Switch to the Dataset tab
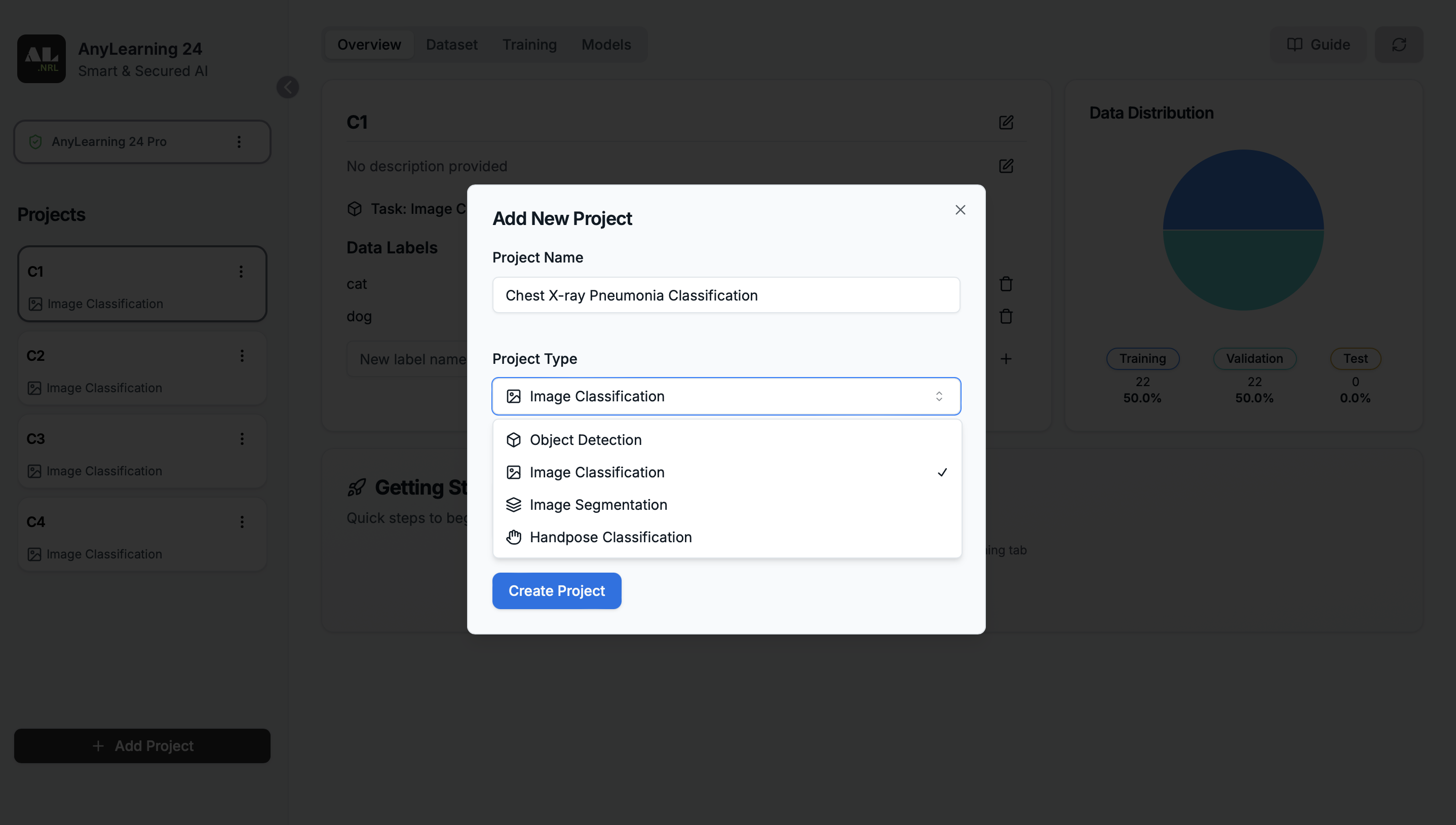The height and width of the screenshot is (825, 1456). point(451,44)
